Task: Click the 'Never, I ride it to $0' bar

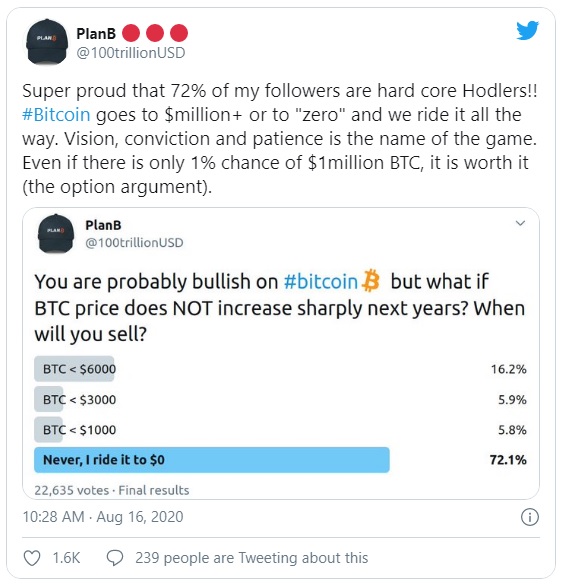Action: 212,460
